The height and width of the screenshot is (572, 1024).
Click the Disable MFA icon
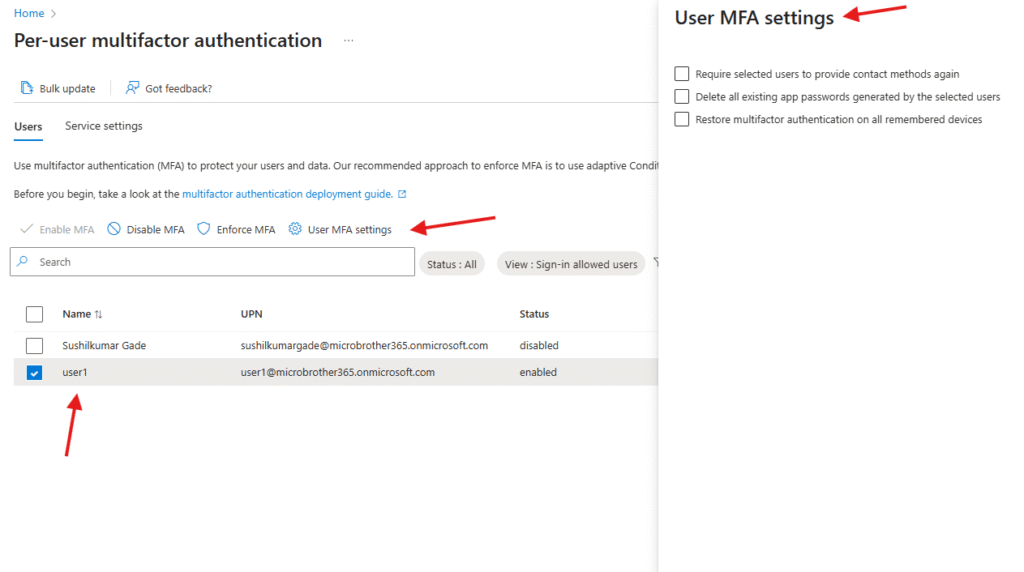point(114,229)
